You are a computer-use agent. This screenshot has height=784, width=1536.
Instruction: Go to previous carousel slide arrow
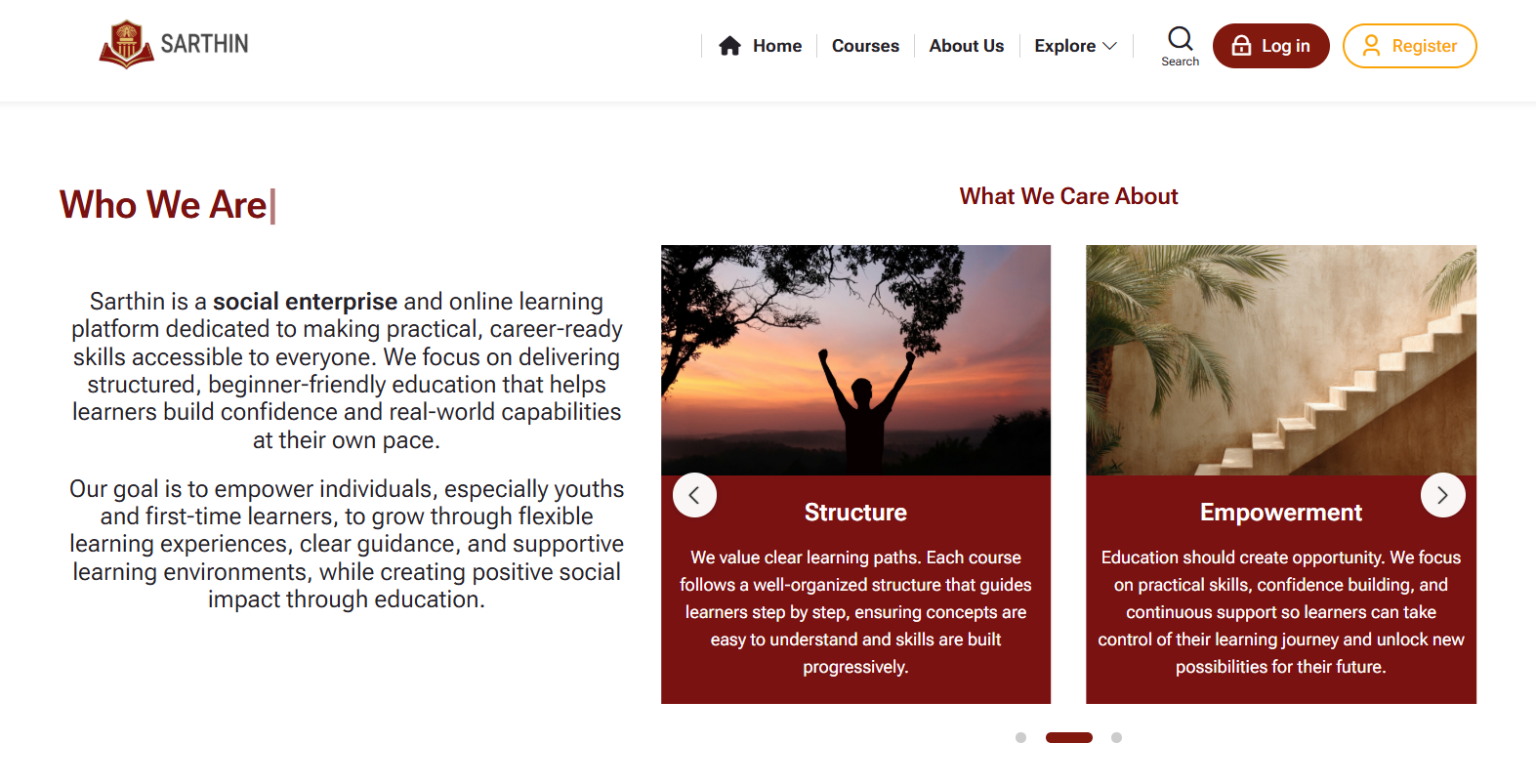click(694, 495)
